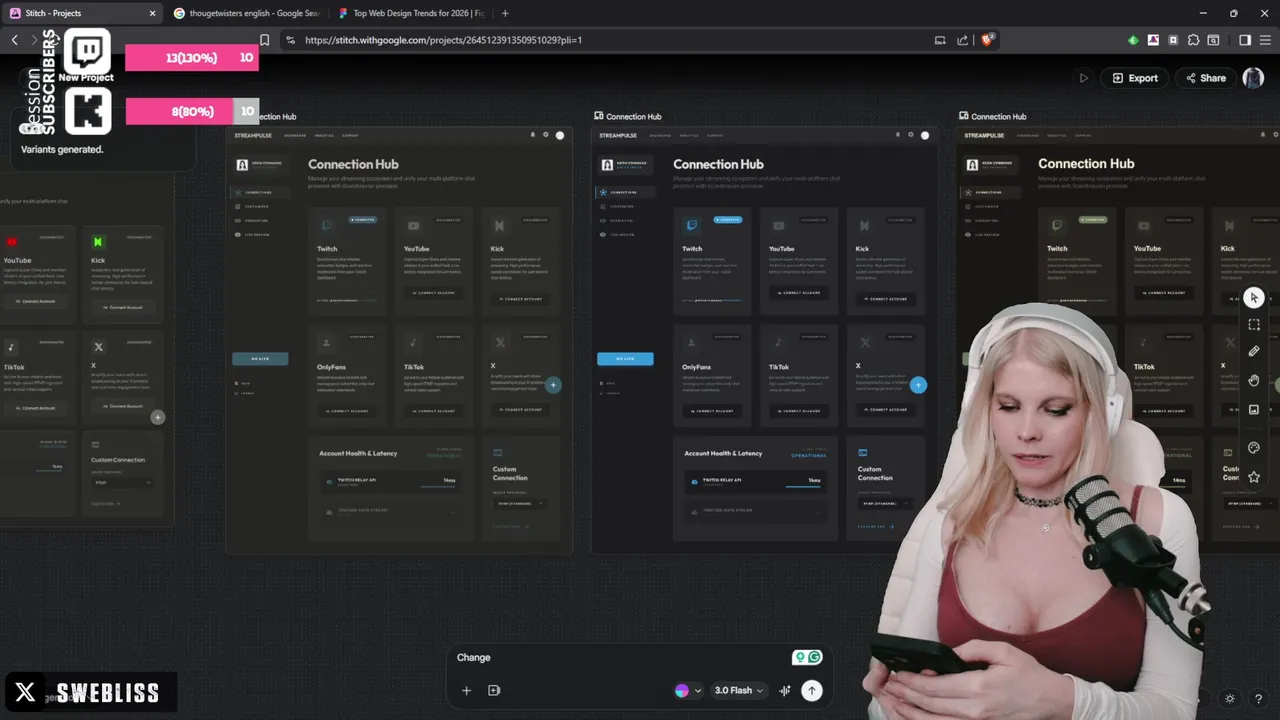Click the Brave Shields lion icon
The image size is (1280, 720).
click(988, 40)
